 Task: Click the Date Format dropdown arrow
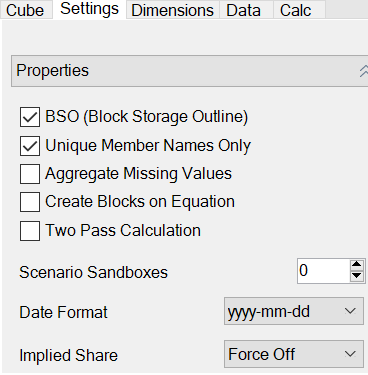point(350,311)
